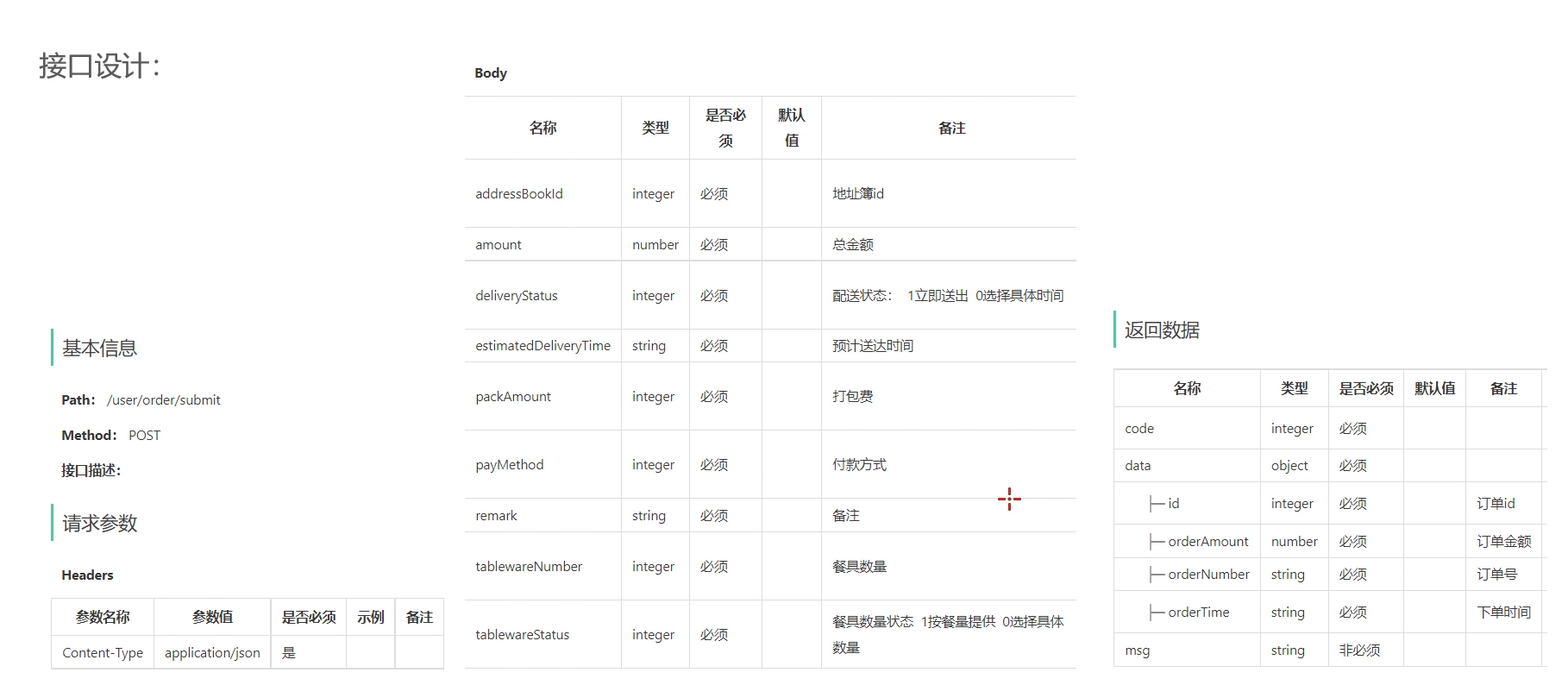Click the 打包费 note
This screenshot has height=685, width=1568.
point(853,396)
